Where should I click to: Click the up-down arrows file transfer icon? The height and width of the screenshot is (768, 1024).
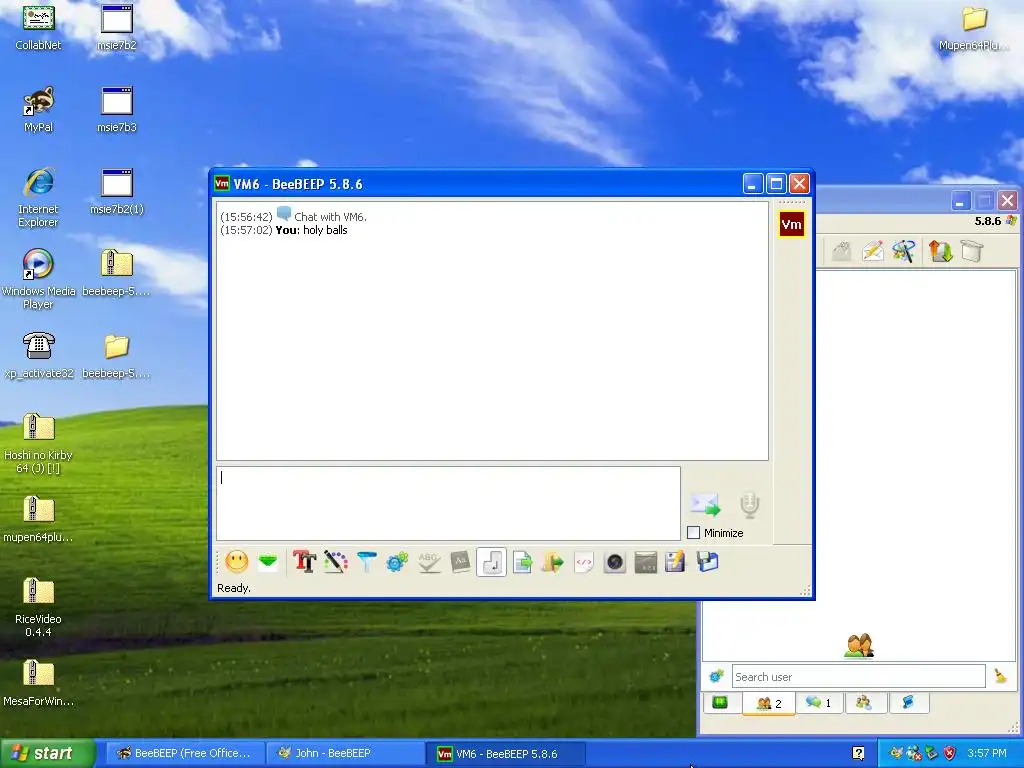pyautogui.click(x=941, y=251)
